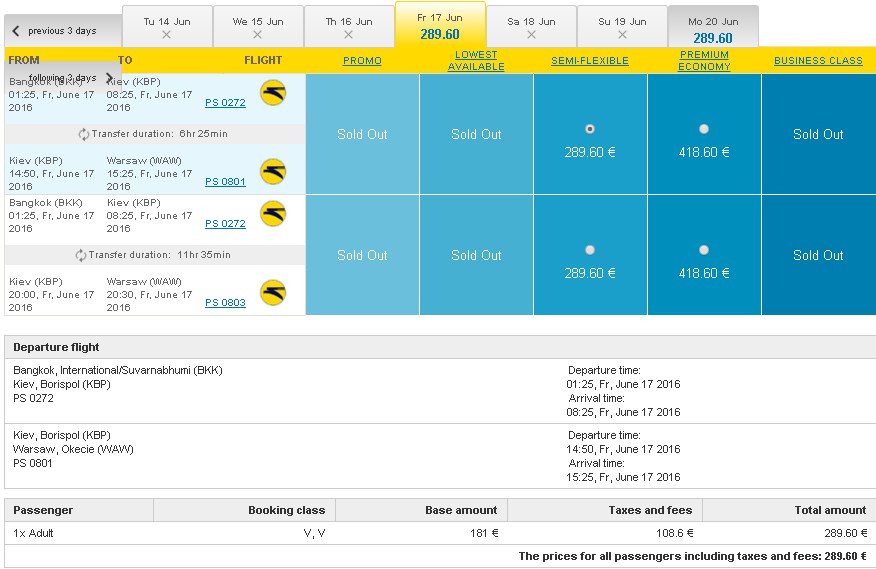Open the Fr 17 Jun date tab
Screen dimensions: 876x569
click(440, 26)
